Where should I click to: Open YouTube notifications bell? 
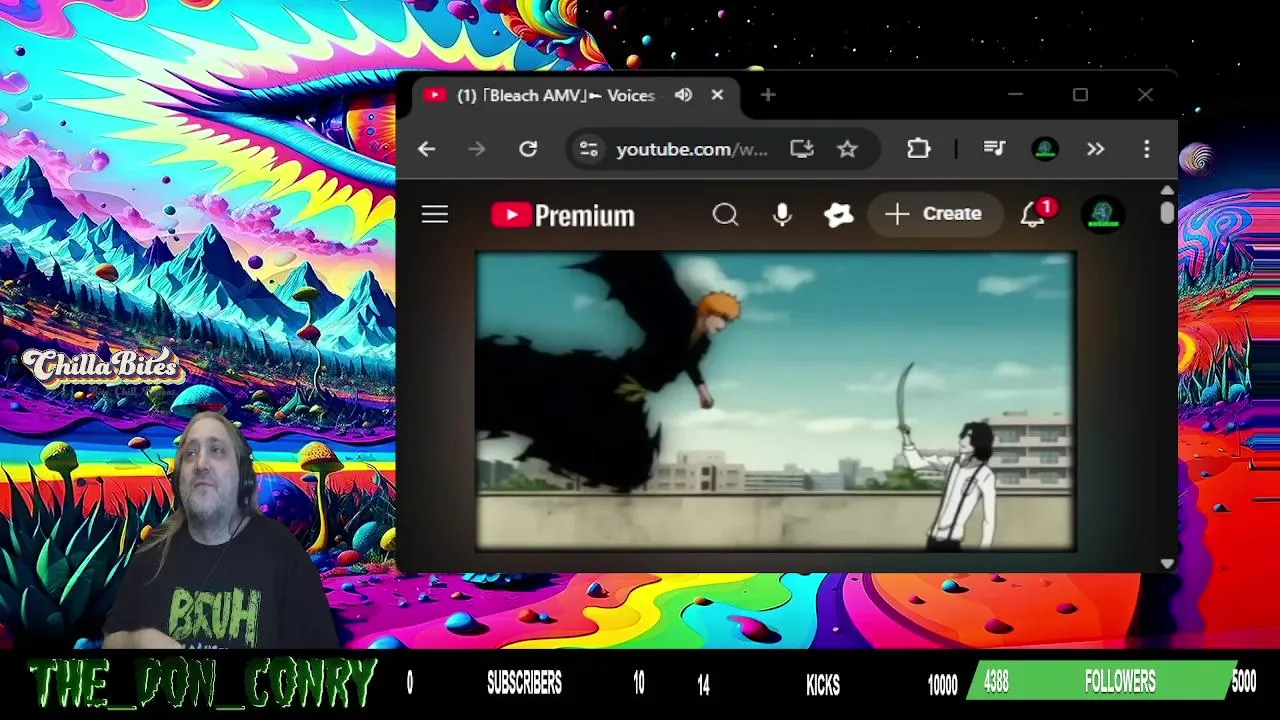1033,214
